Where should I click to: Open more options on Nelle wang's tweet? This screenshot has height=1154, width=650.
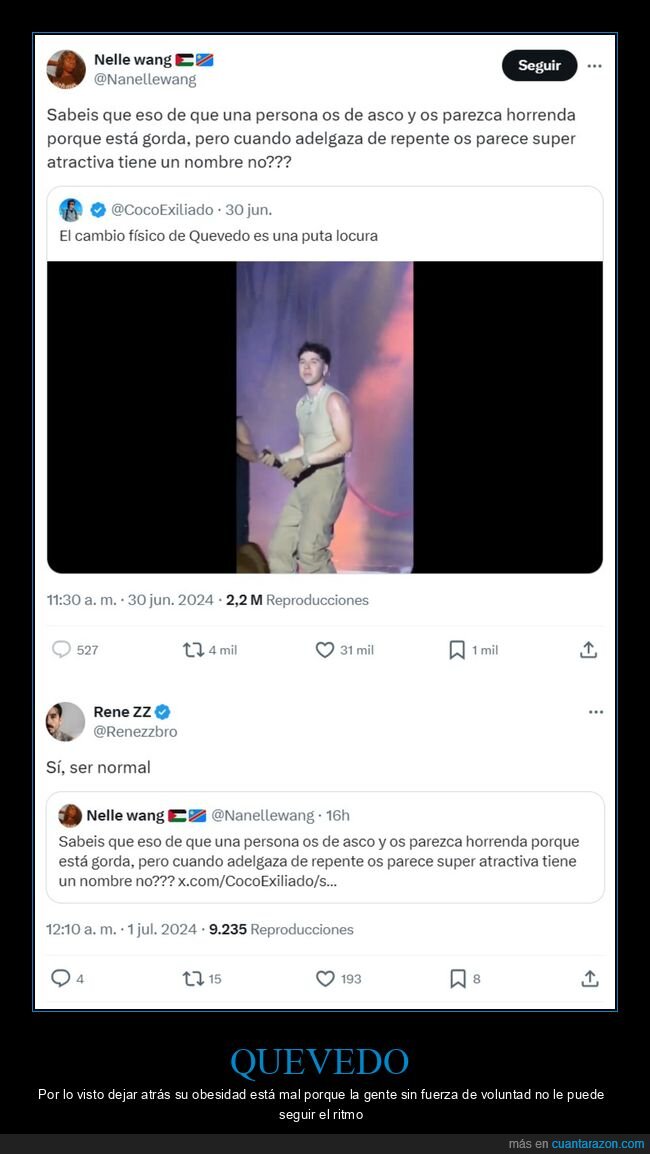click(595, 66)
